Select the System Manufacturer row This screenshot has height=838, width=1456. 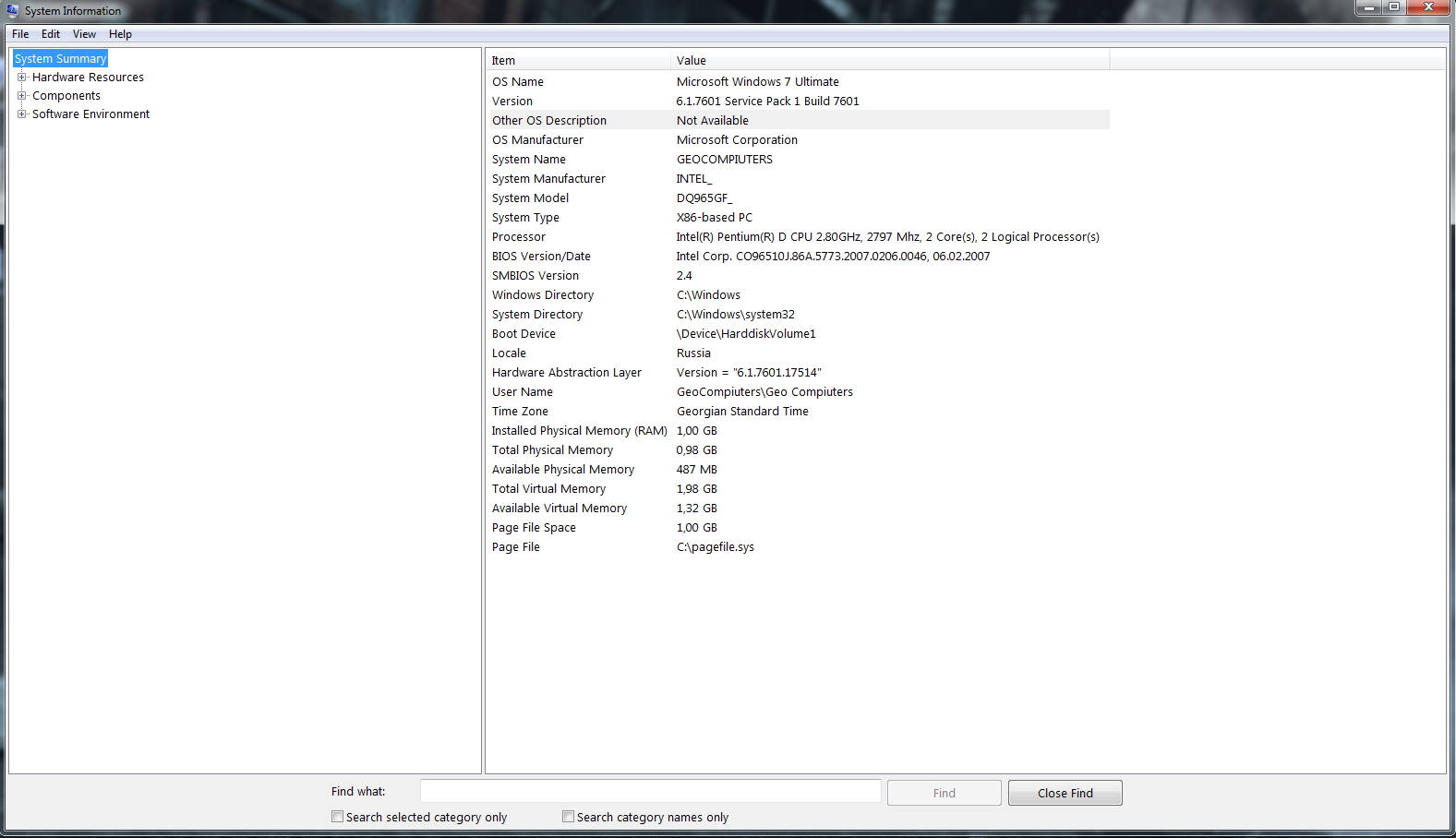click(798, 179)
